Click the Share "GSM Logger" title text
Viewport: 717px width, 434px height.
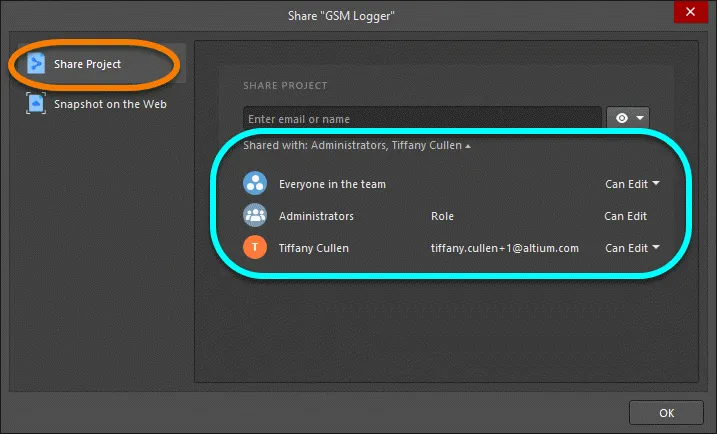[341, 16]
